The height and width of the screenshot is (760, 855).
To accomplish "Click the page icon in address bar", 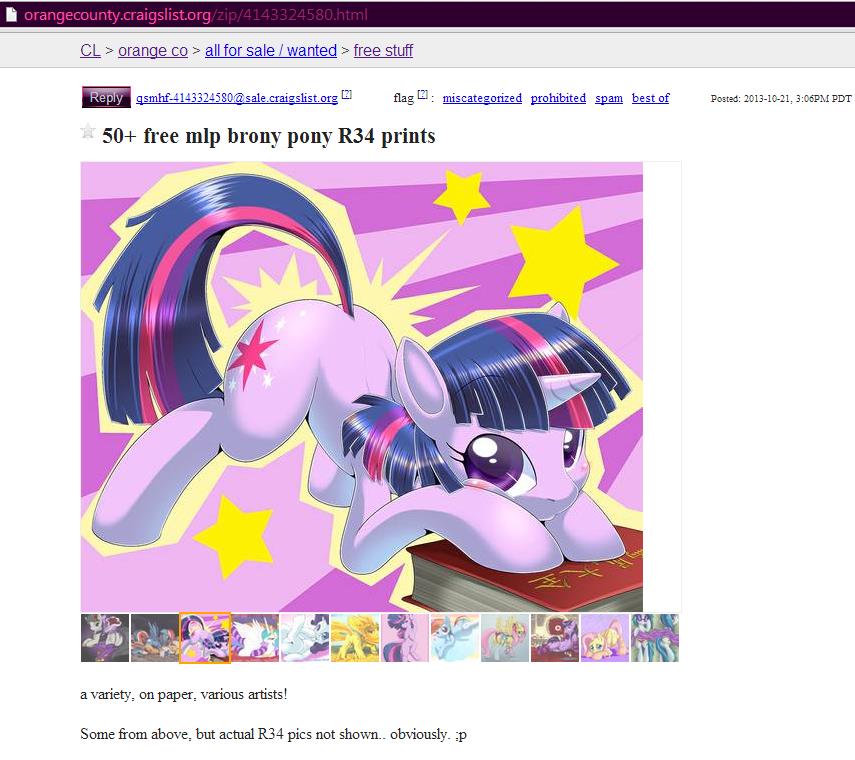I will click(x=11, y=15).
